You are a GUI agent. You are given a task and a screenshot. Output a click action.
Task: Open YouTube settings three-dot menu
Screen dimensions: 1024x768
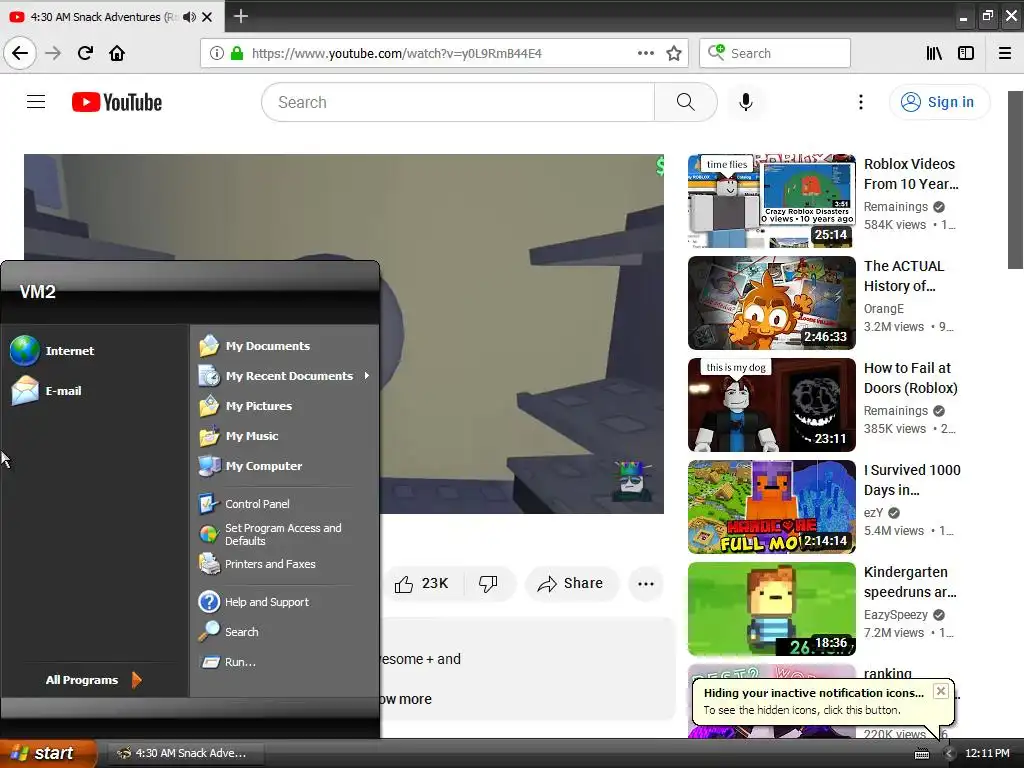(x=861, y=102)
